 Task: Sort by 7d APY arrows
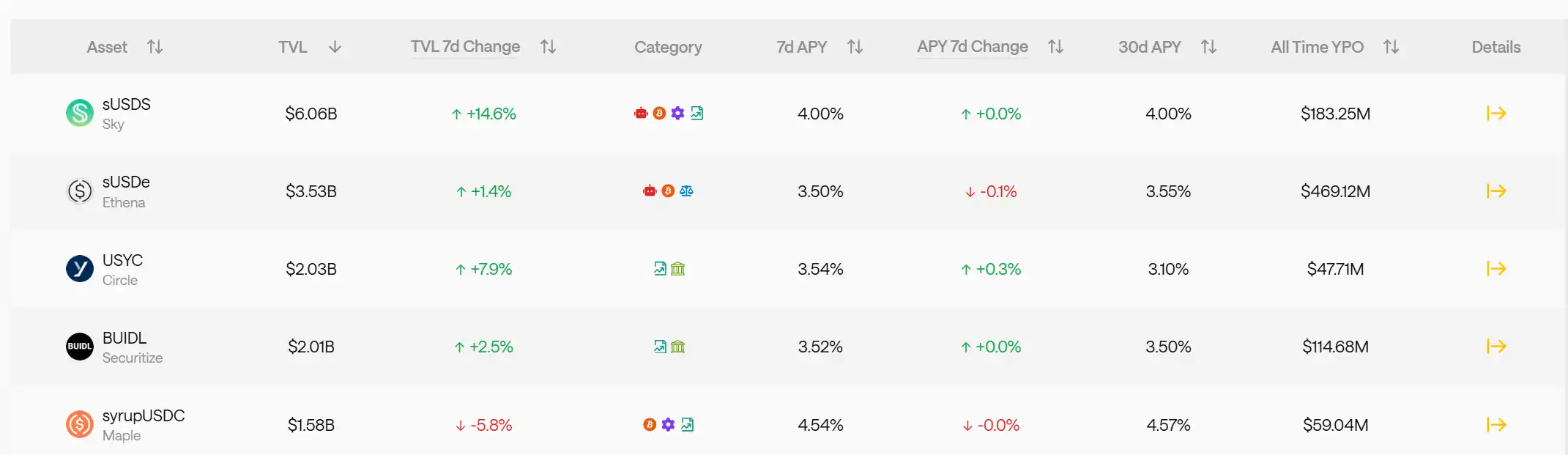pos(855,47)
